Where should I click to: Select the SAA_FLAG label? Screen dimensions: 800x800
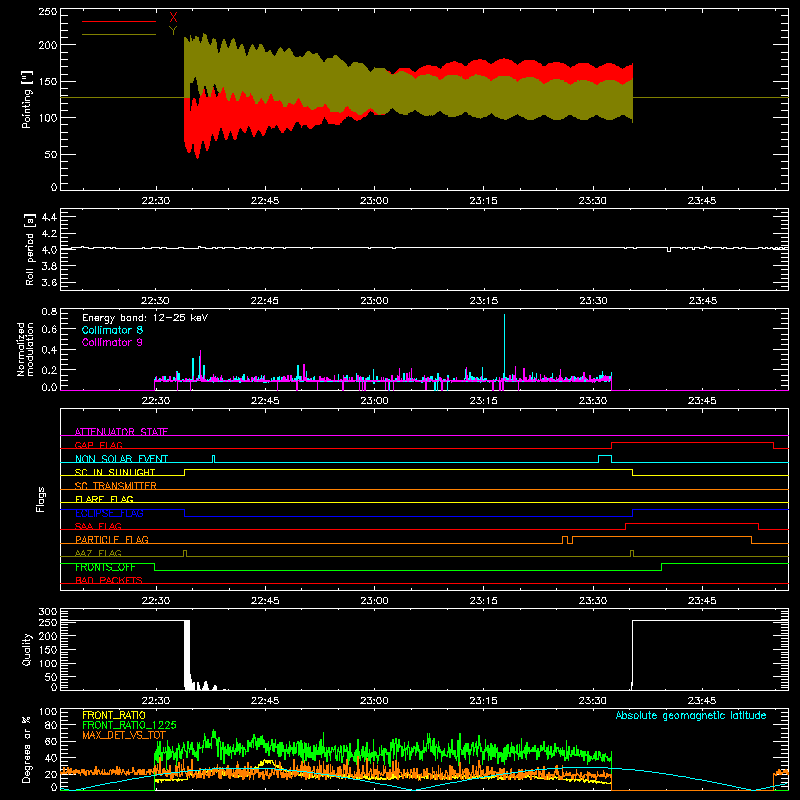coord(98,526)
